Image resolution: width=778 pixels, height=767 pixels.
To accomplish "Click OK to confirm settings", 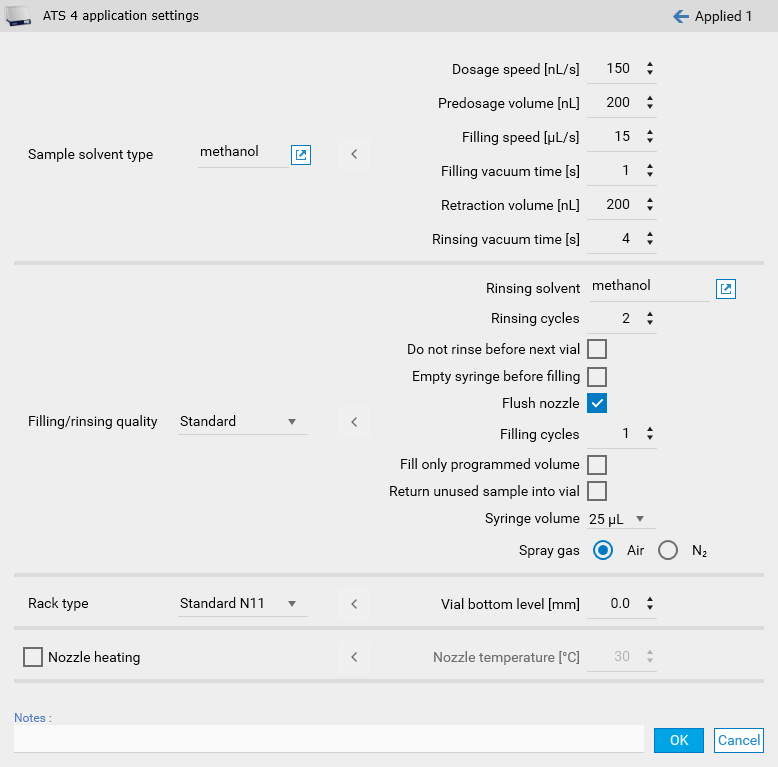I will point(679,740).
